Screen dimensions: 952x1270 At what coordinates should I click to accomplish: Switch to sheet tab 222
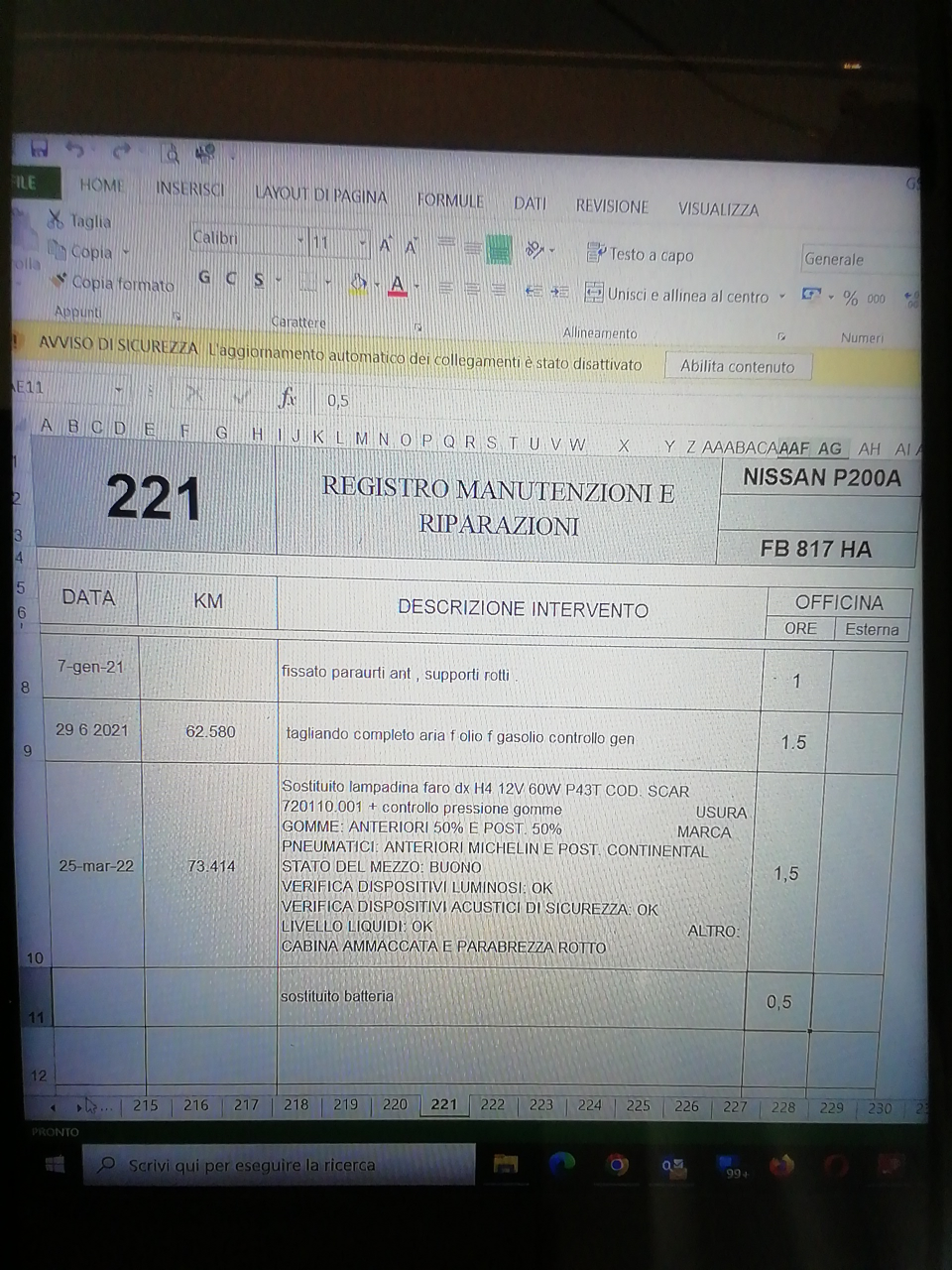pyautogui.click(x=493, y=1104)
